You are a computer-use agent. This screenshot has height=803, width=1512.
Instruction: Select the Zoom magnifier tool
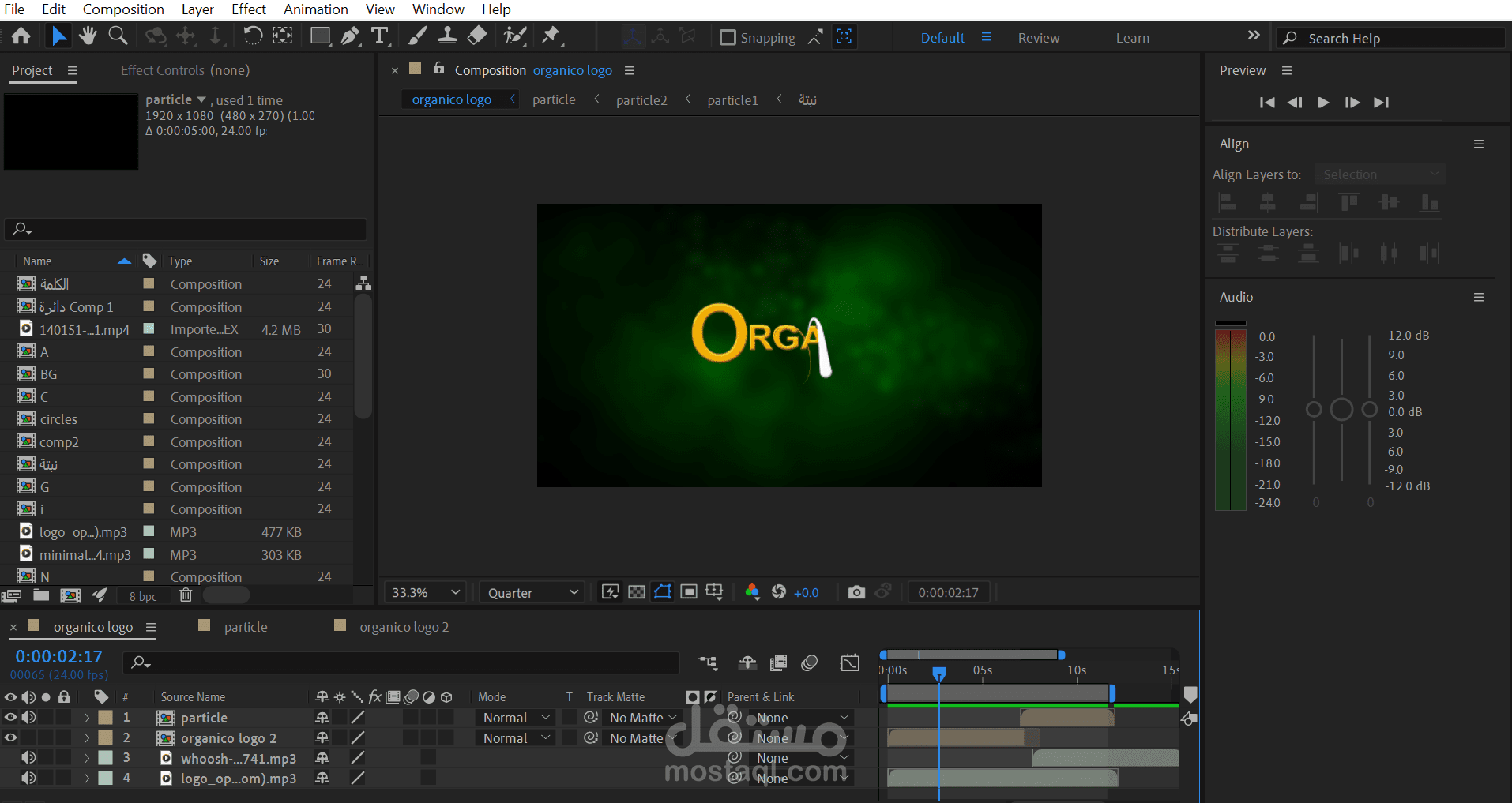118,36
